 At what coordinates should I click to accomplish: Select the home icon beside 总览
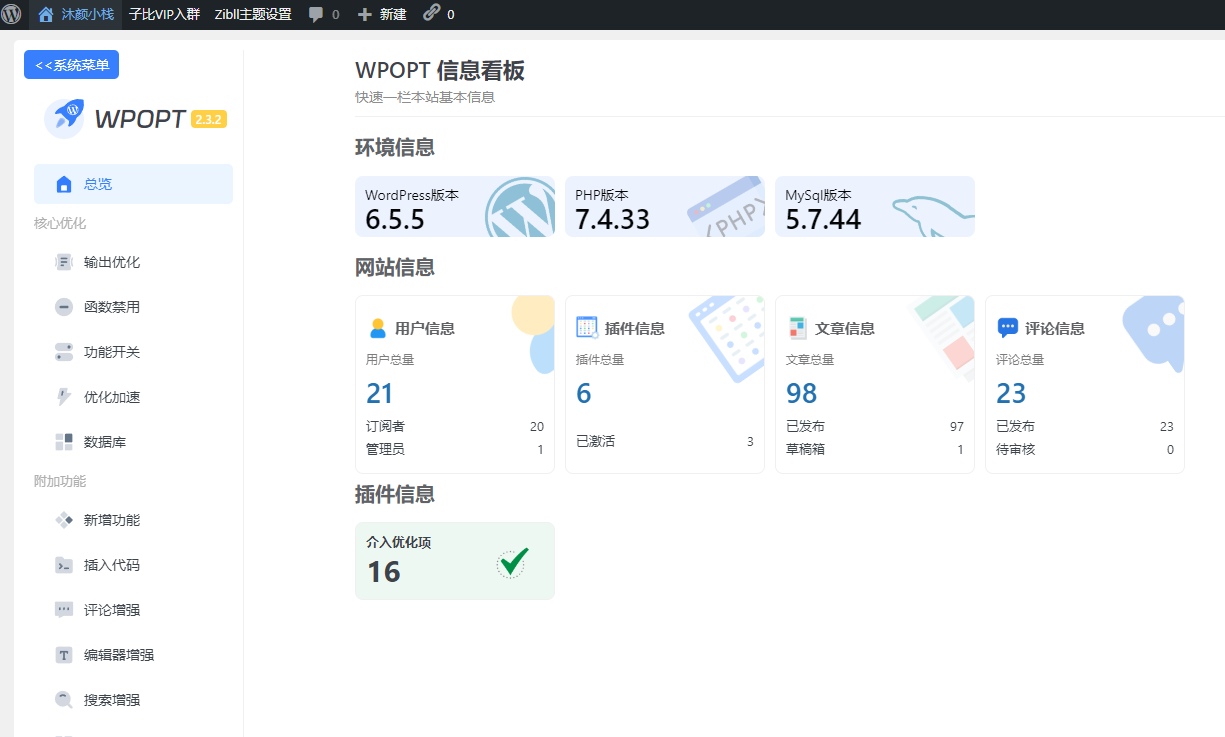65,183
